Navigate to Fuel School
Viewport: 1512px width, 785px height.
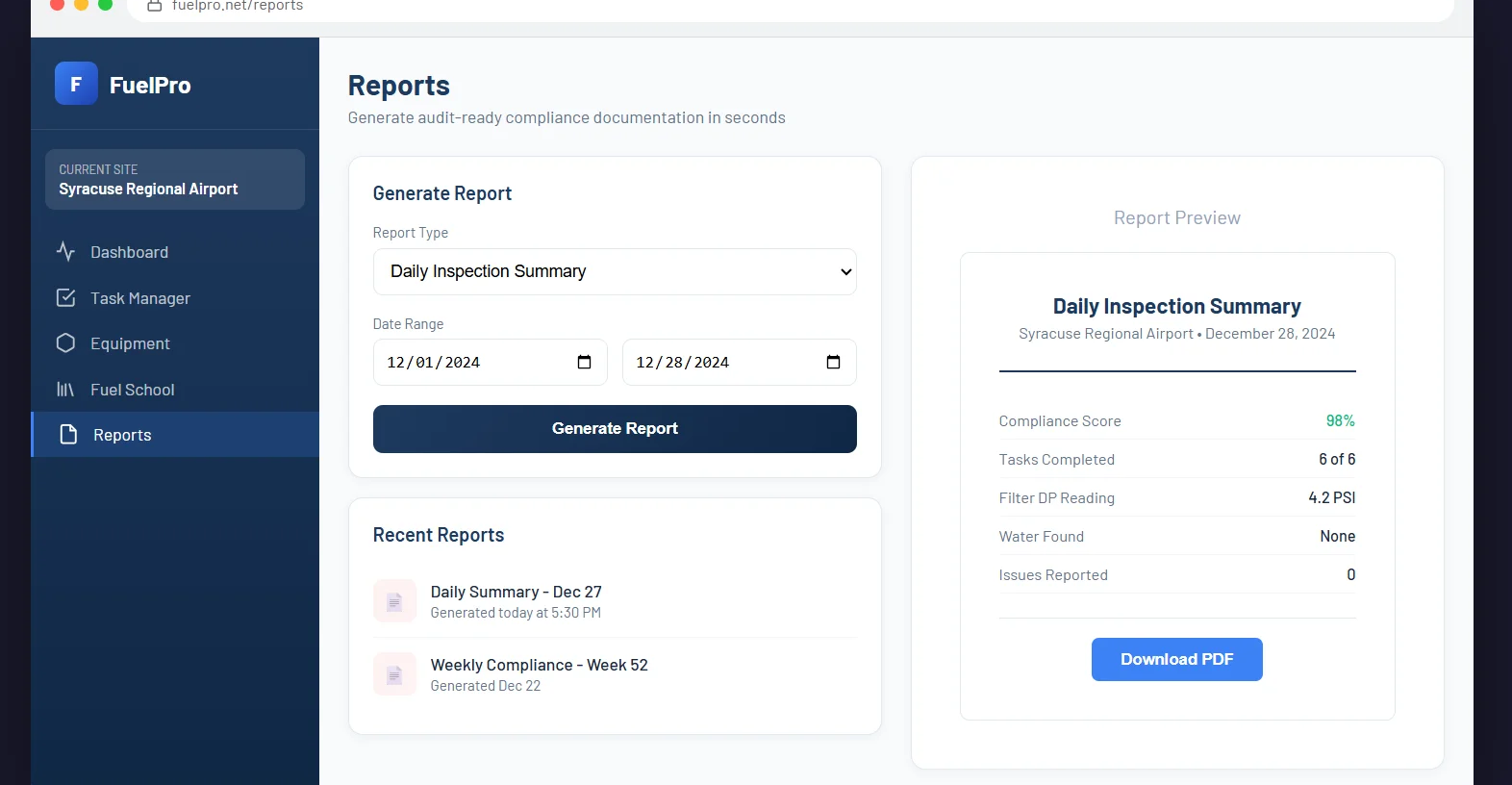[x=175, y=390]
